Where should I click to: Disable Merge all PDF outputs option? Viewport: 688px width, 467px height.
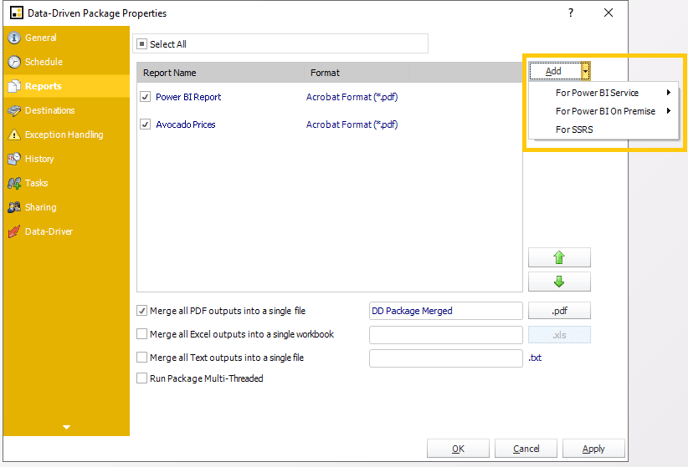(x=141, y=311)
